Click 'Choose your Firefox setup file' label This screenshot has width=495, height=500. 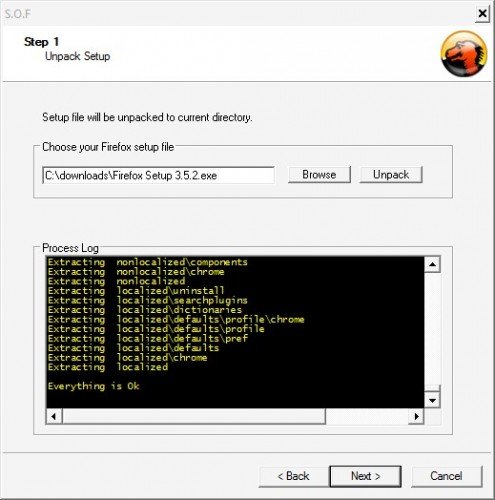click(108, 147)
